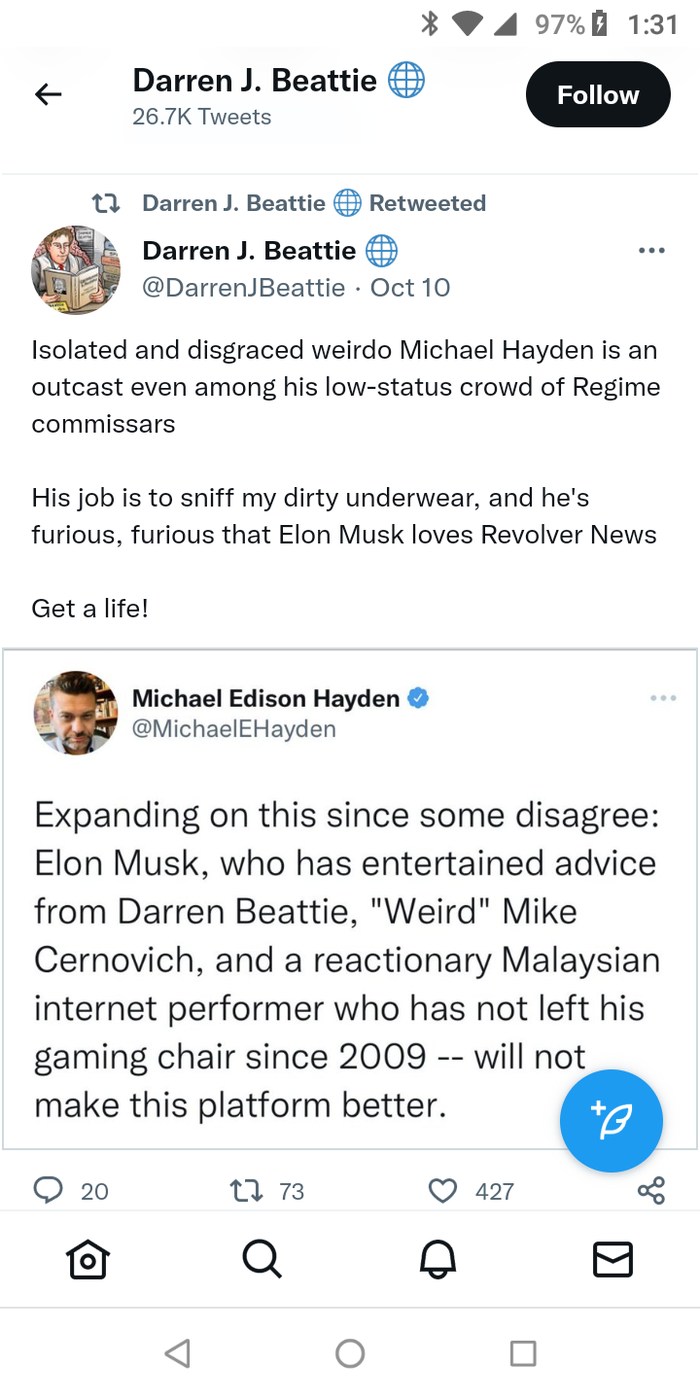Screen dimensions: 700x1400
Task: Open Messages envelope tab
Action: [612, 1260]
